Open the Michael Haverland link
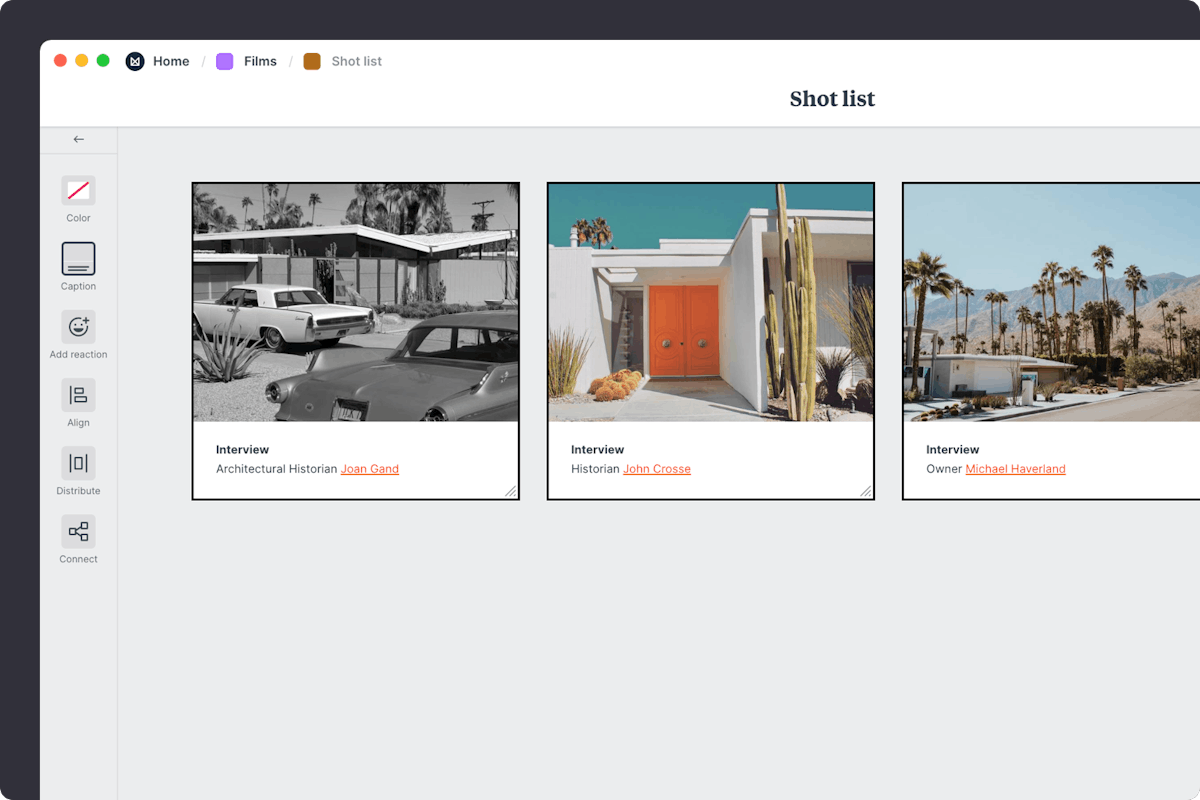This screenshot has height=800, width=1200. coord(1015,469)
